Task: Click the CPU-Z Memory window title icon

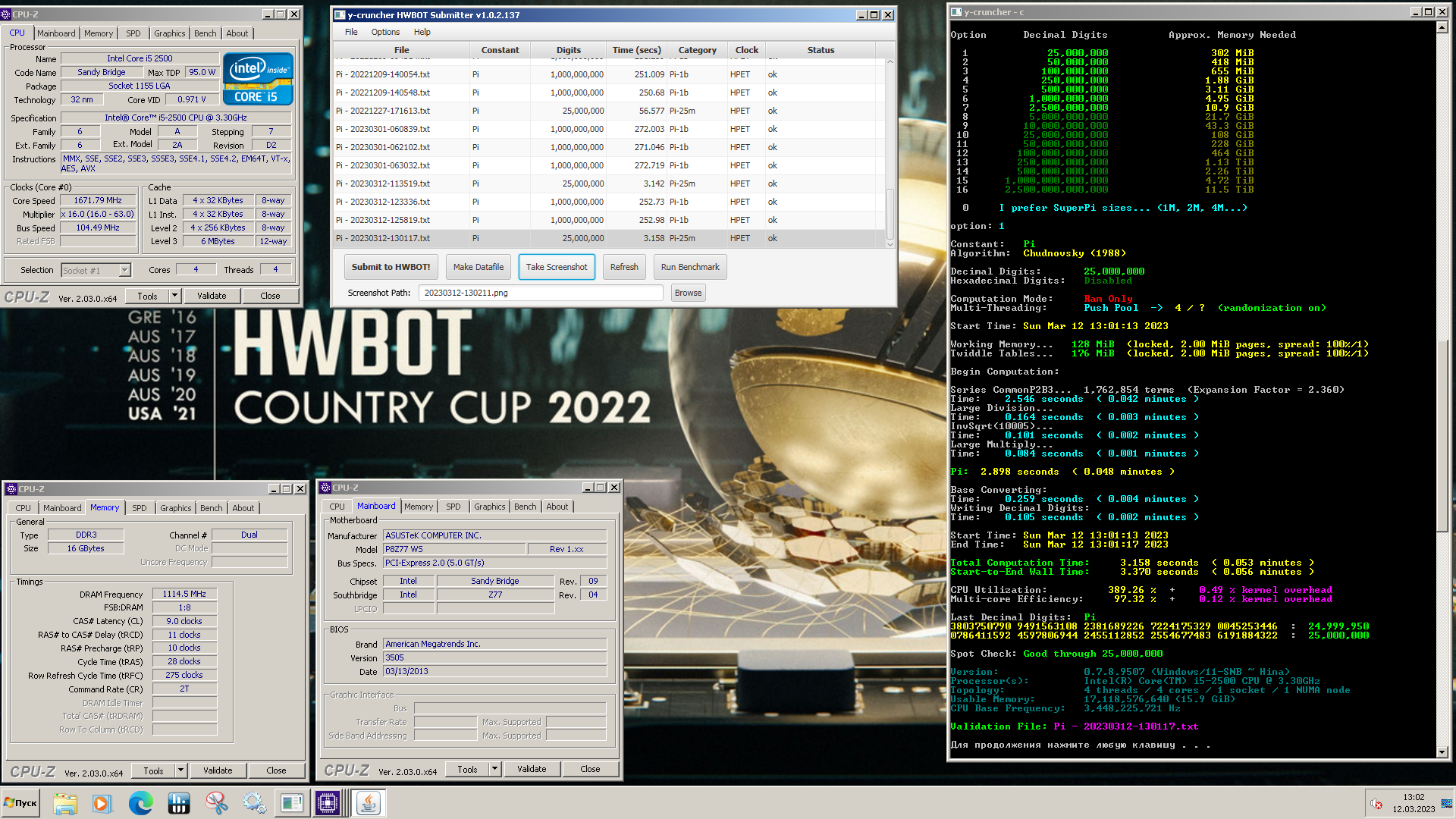Action: click(11, 489)
